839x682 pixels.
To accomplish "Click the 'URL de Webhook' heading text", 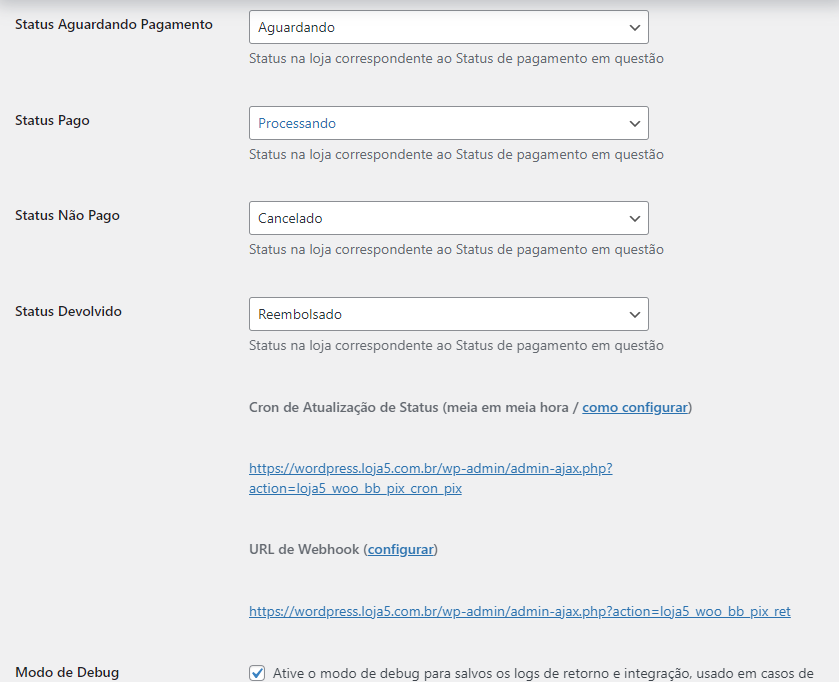I will click(304, 549).
